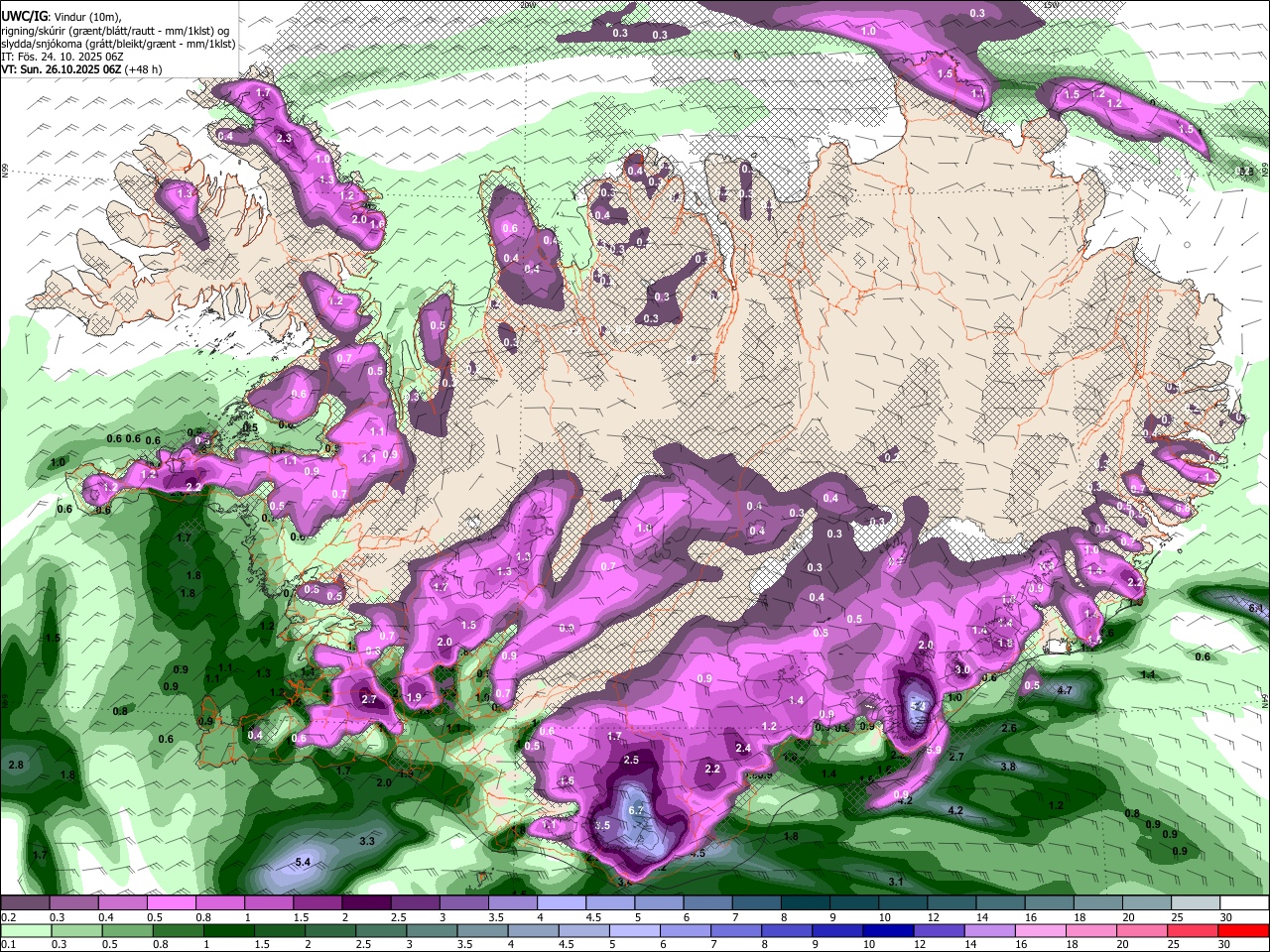Click the 3.8 rainfall value label

(x=1008, y=767)
